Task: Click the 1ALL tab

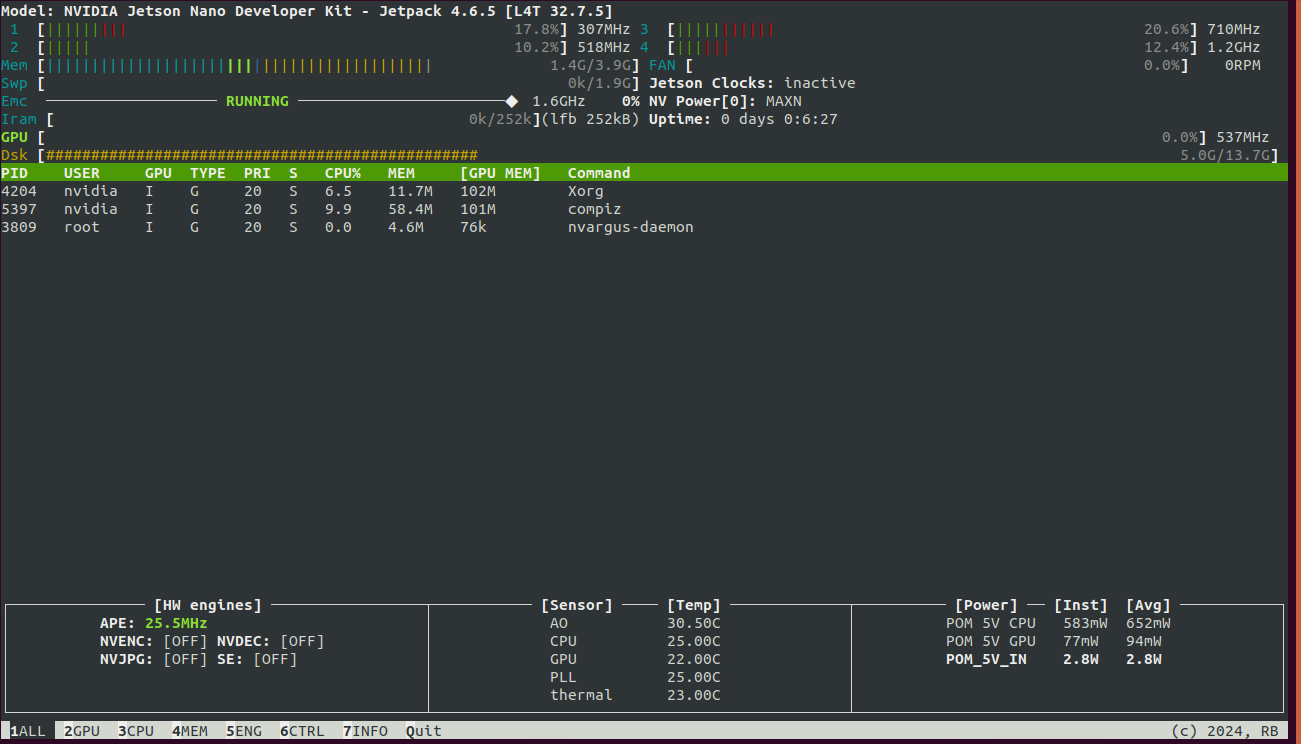Action: tap(28, 731)
